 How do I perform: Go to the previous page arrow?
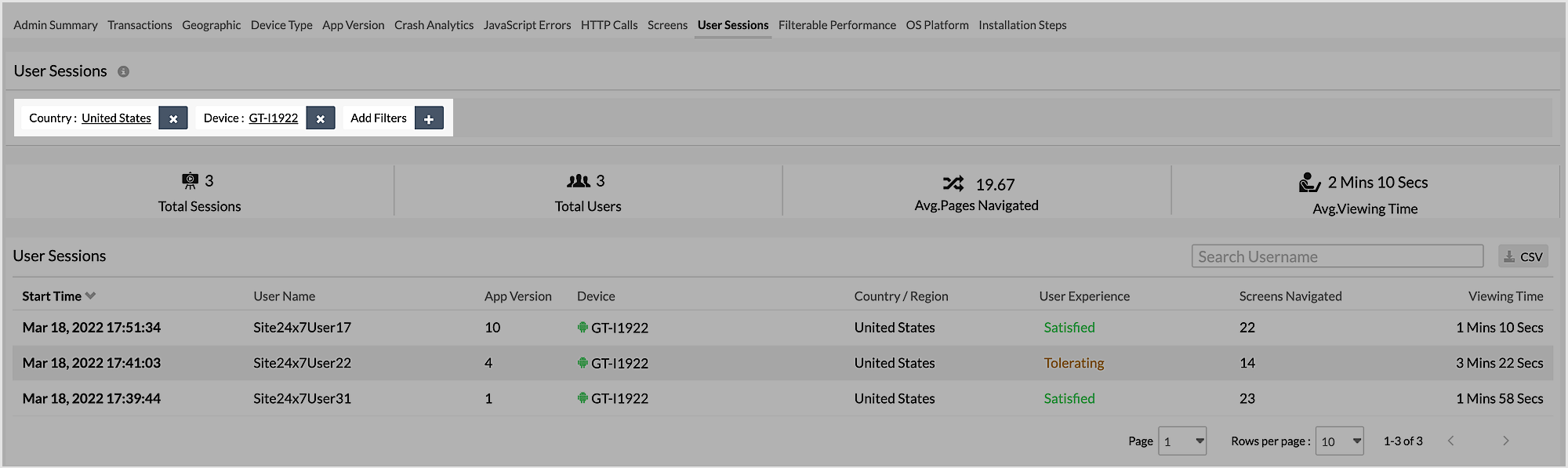(1451, 441)
